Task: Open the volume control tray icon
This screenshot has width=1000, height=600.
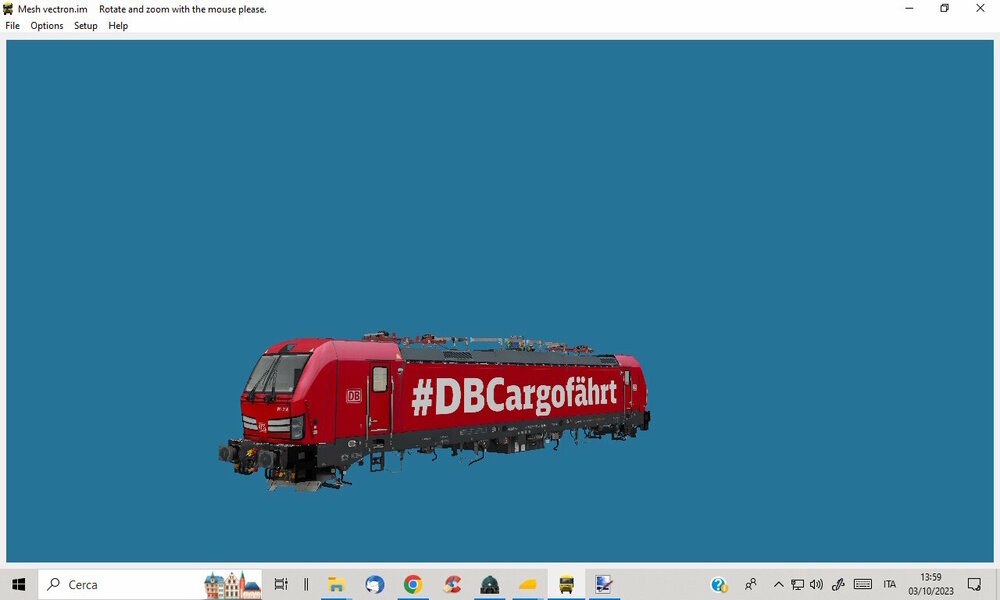Action: [816, 584]
